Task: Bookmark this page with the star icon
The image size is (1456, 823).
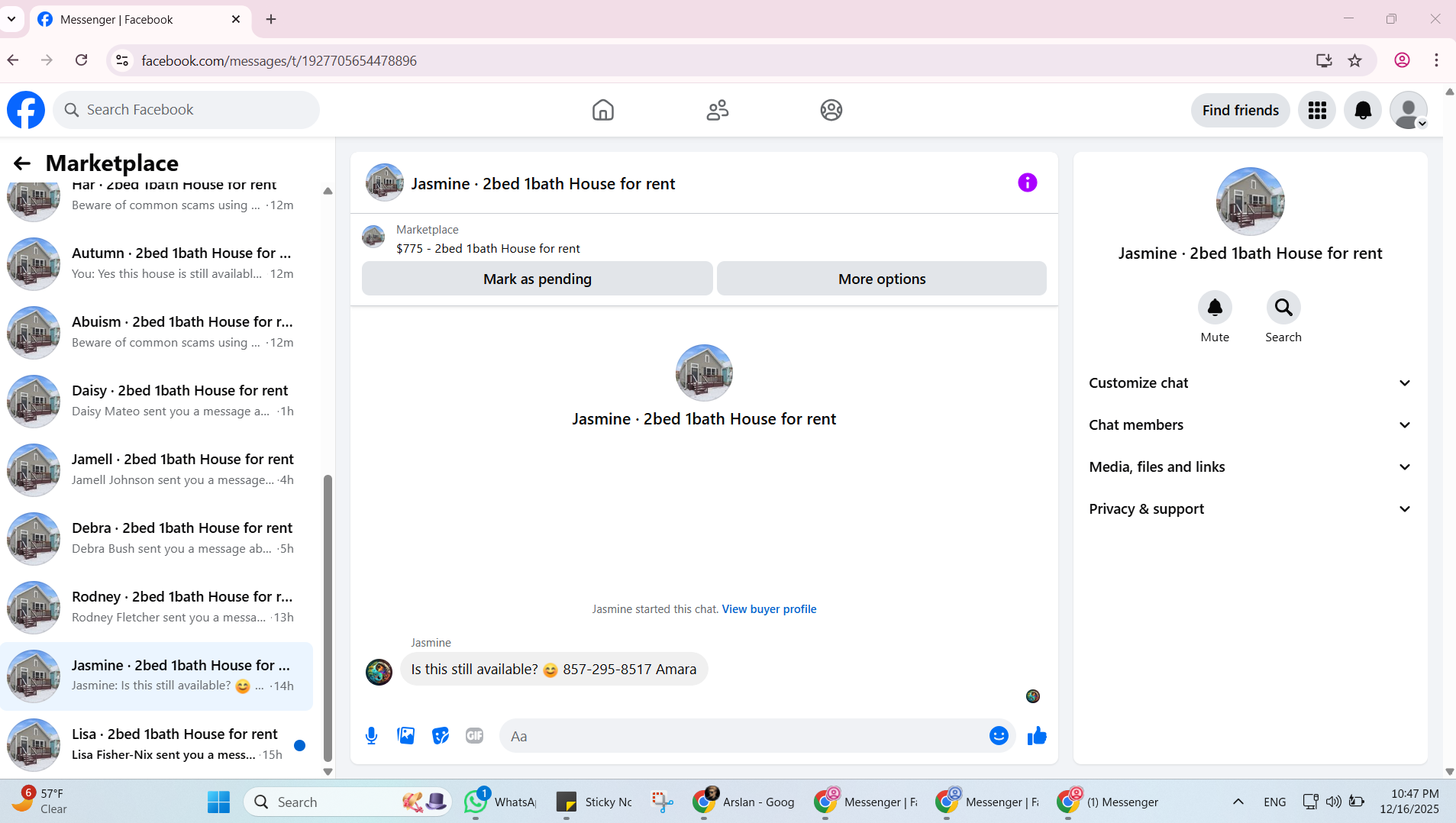Action: [x=1355, y=60]
